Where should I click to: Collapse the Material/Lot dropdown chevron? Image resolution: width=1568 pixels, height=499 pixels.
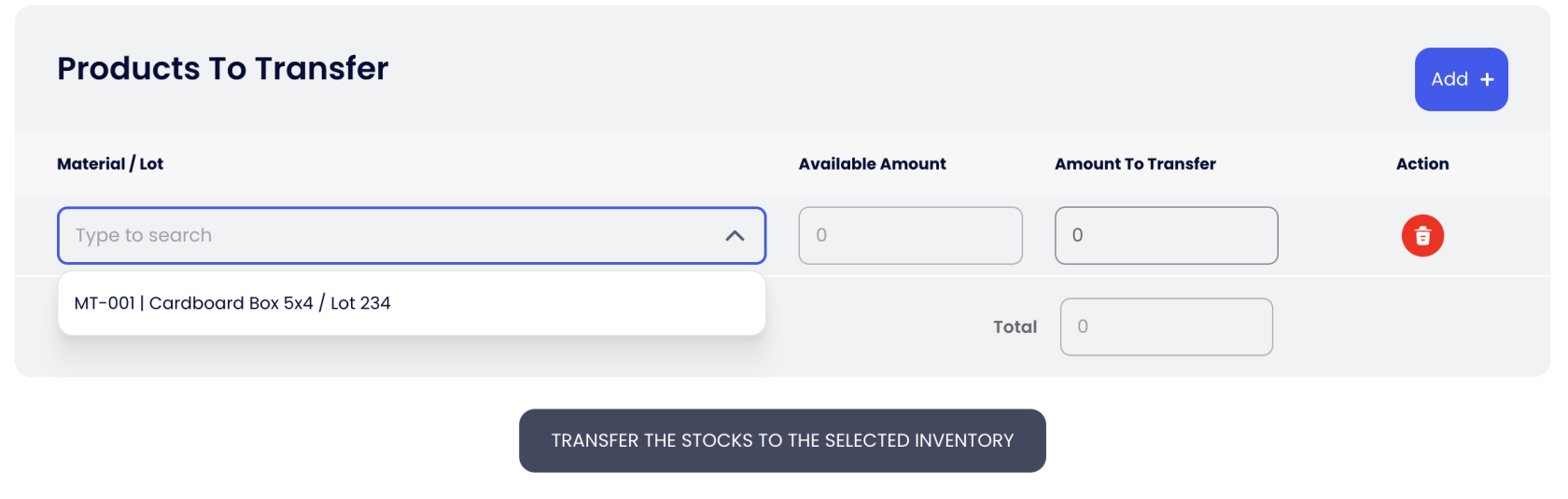[x=735, y=236]
